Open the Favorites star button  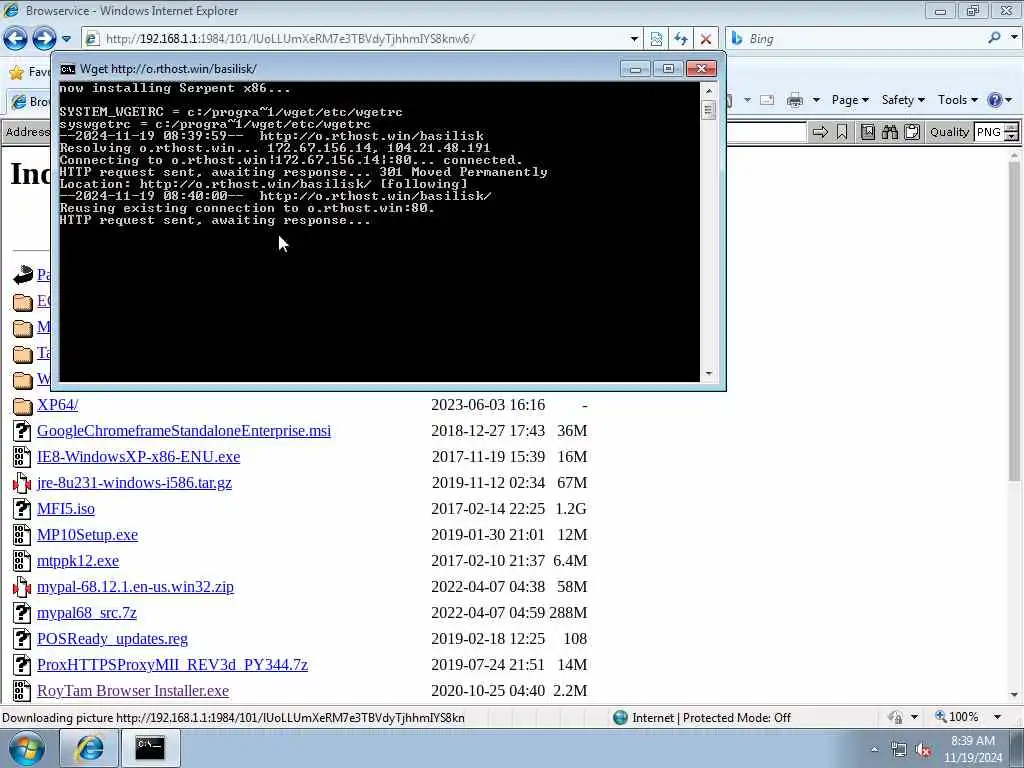coord(16,72)
